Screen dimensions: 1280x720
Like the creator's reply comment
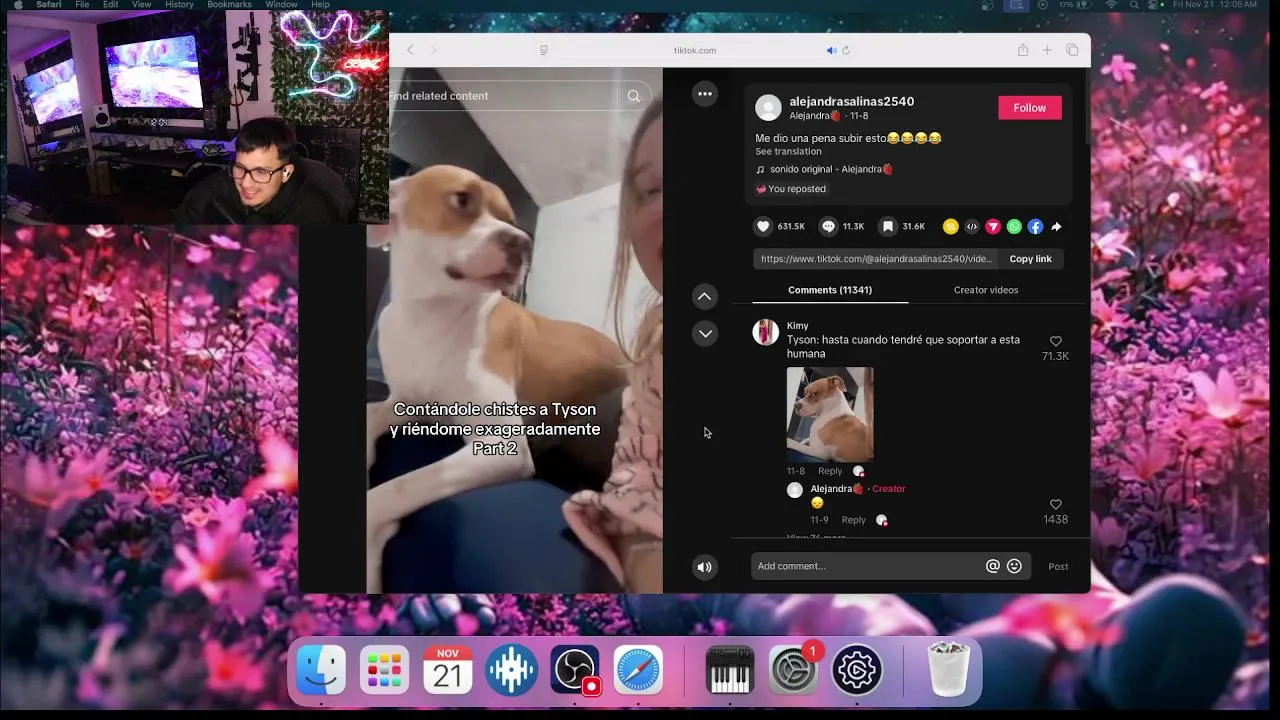point(1055,505)
